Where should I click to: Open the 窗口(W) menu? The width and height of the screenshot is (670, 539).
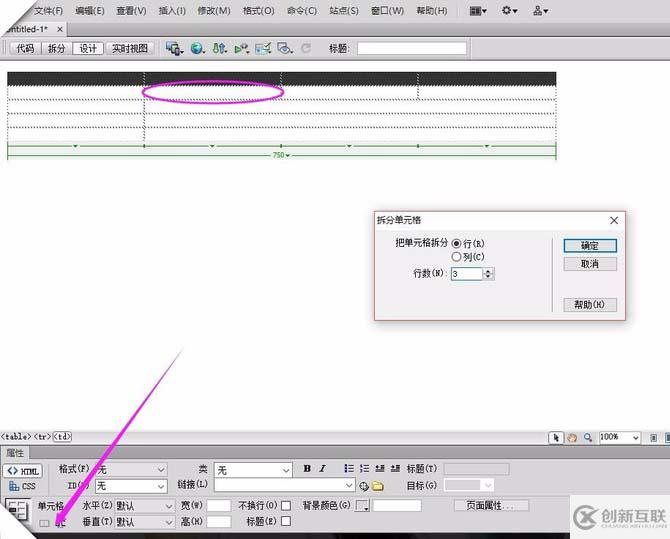(387, 11)
